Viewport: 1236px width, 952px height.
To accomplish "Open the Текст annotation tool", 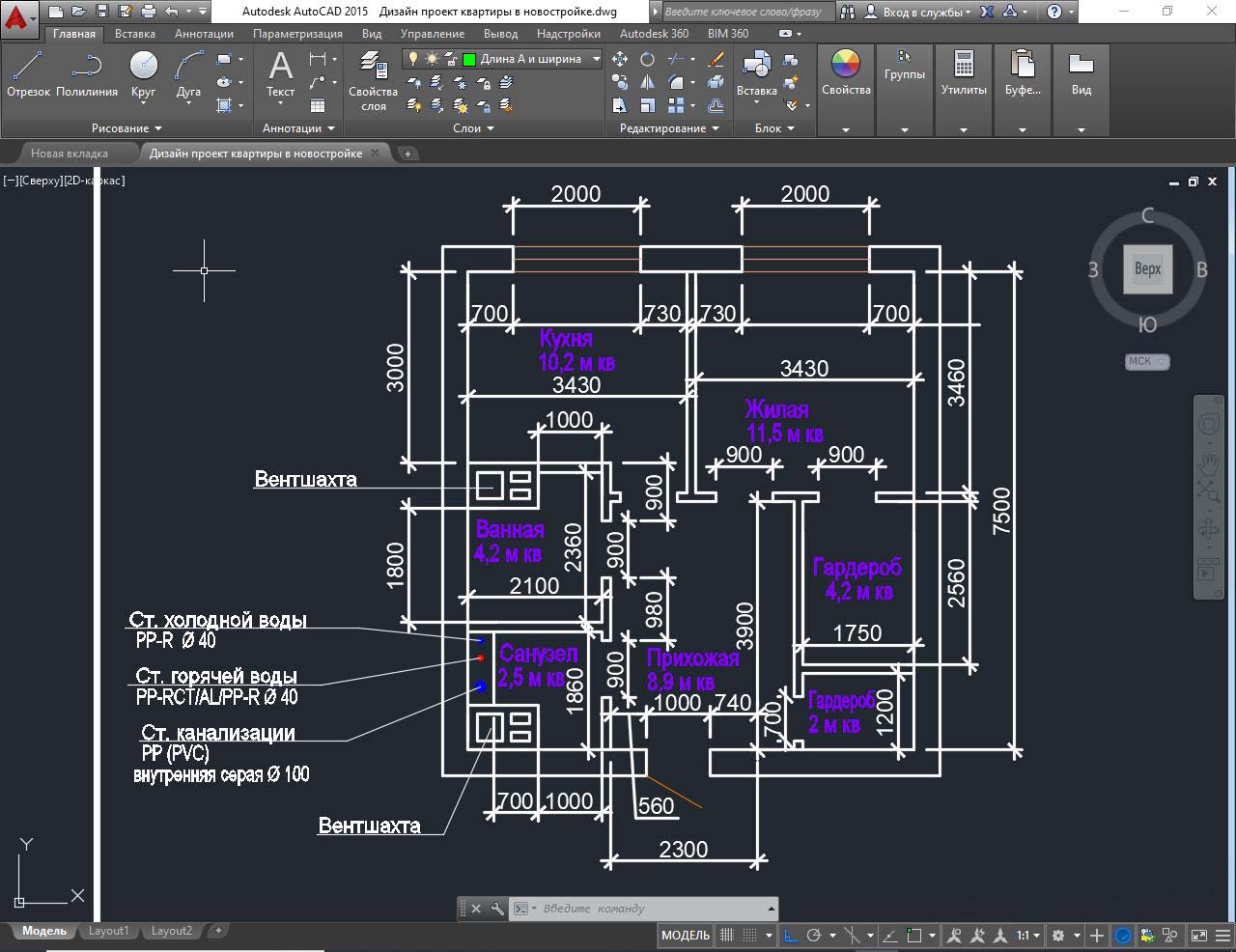I will click(x=280, y=73).
